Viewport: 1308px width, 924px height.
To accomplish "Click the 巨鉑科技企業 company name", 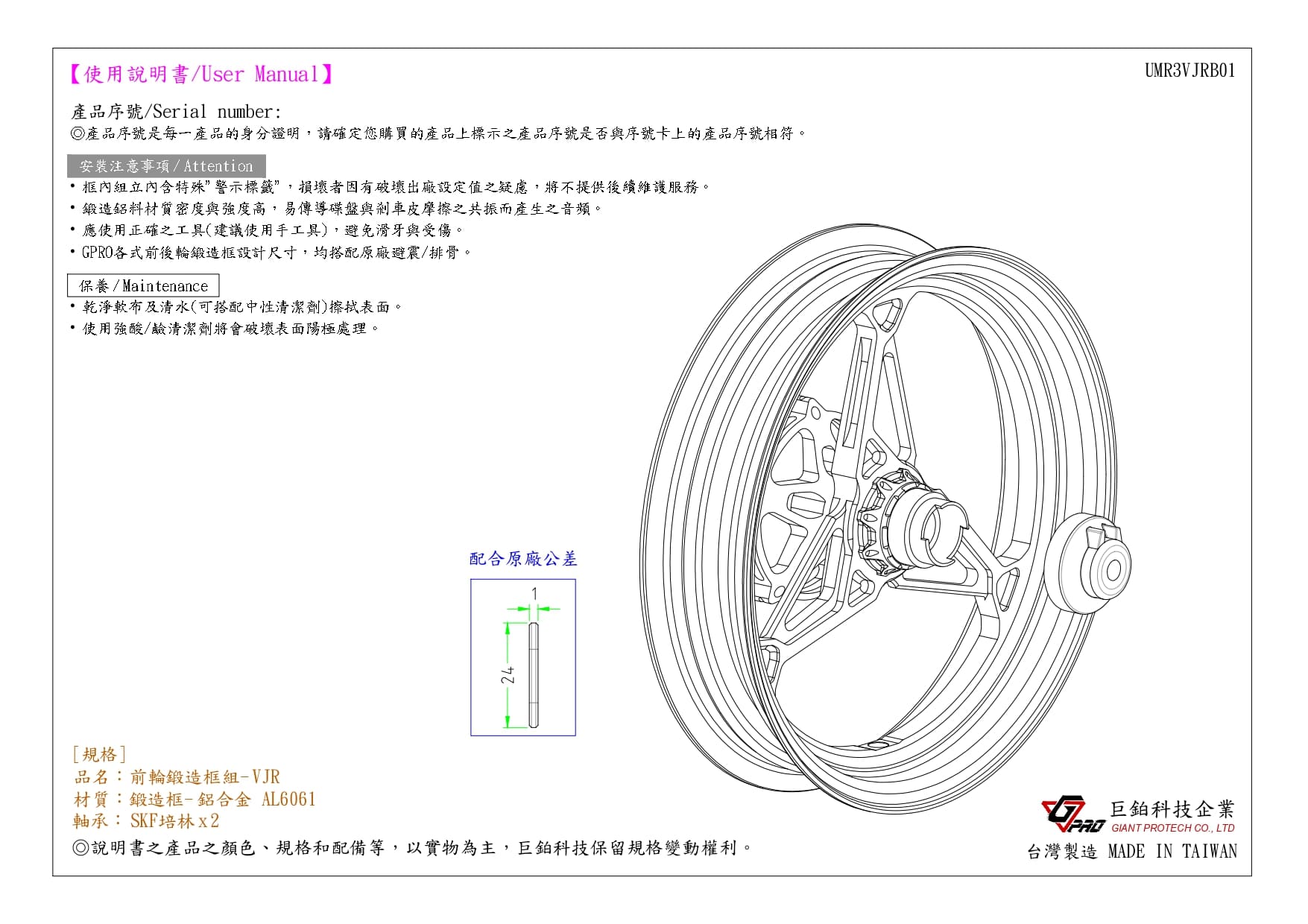I will point(1172,809).
